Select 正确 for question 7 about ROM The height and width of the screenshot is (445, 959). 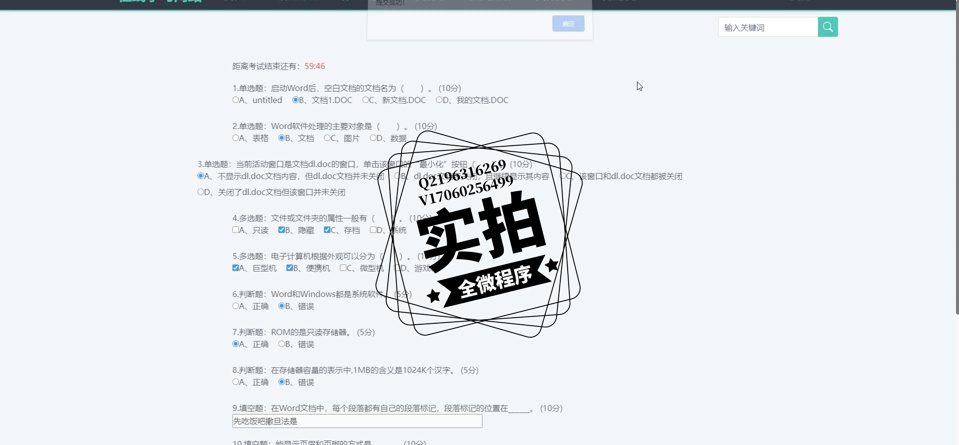(x=236, y=344)
